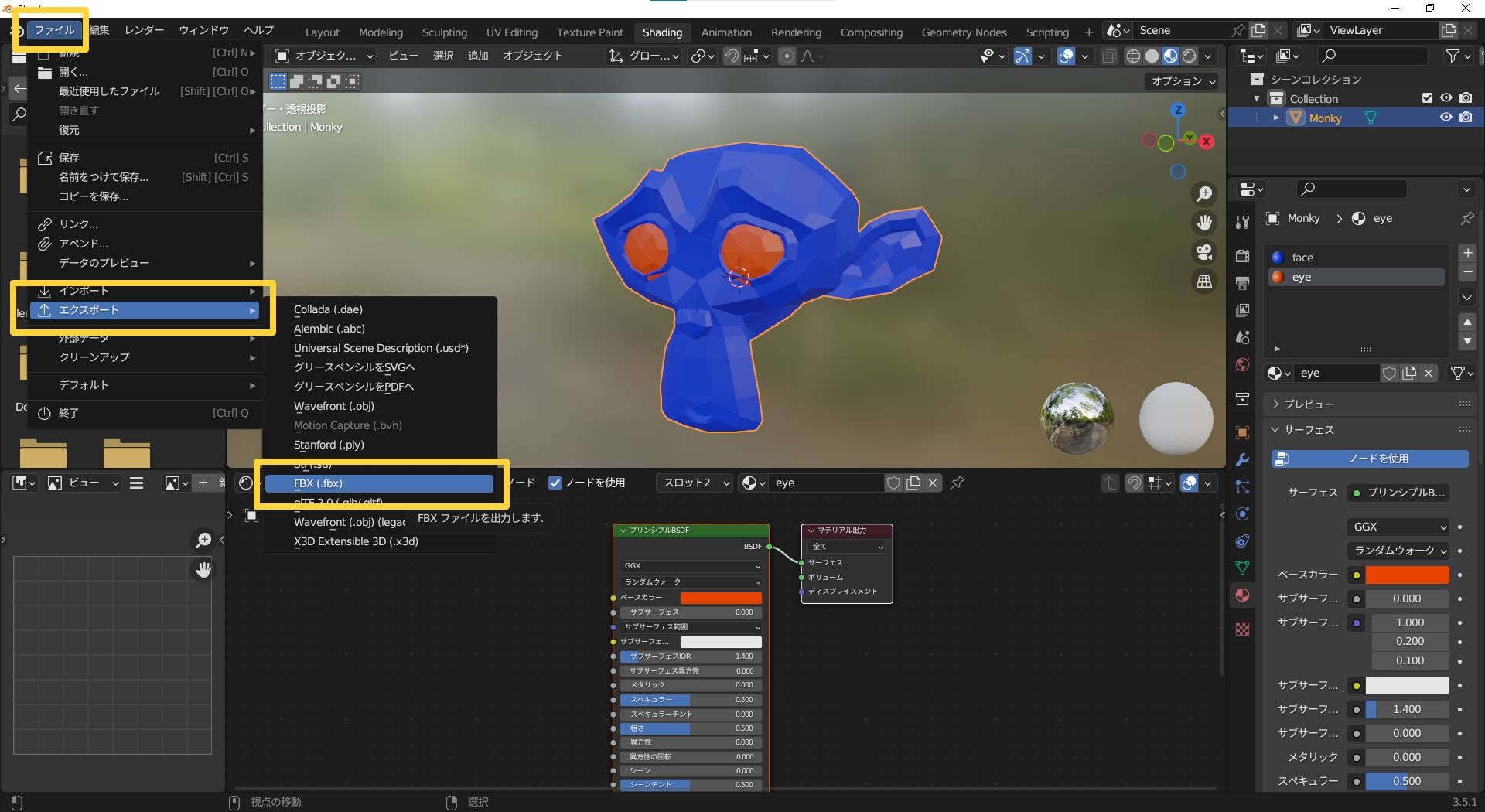The width and height of the screenshot is (1485, 812).
Task: Switch to orthographic grid view icon
Action: point(1204,281)
